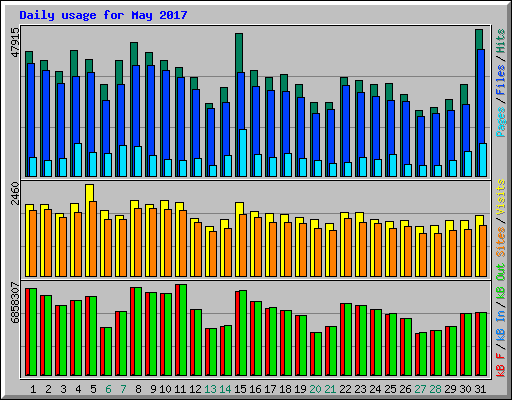
Task: Click the green weekend day label 13
Action: (x=210, y=389)
